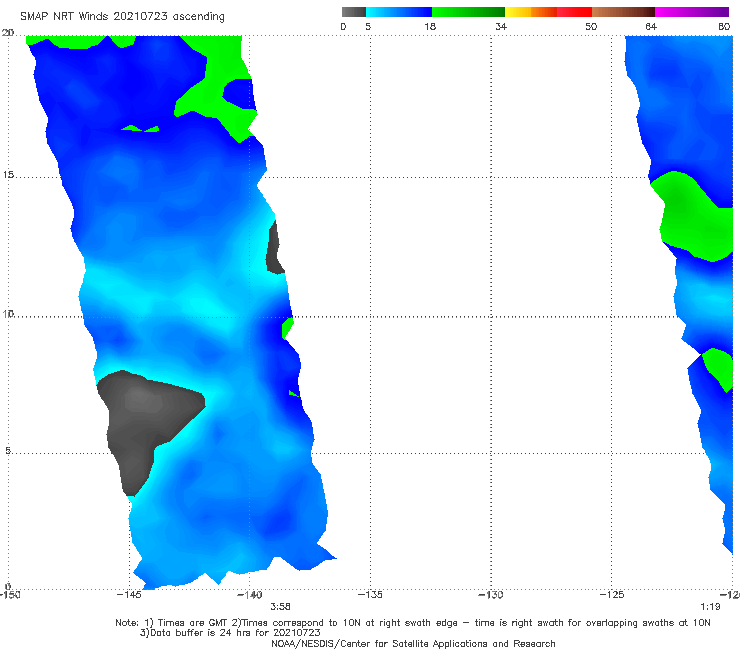This screenshot has height=650, width=740.
Task: Click the longitude axis label -130
Action: (491, 595)
